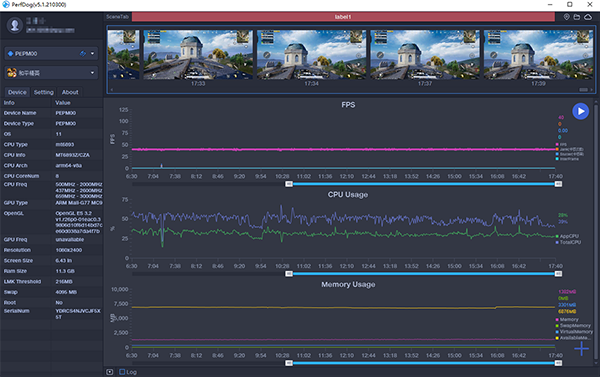Expand the PEPM00 device dropdown
This screenshot has width=600, height=377.
(x=92, y=54)
